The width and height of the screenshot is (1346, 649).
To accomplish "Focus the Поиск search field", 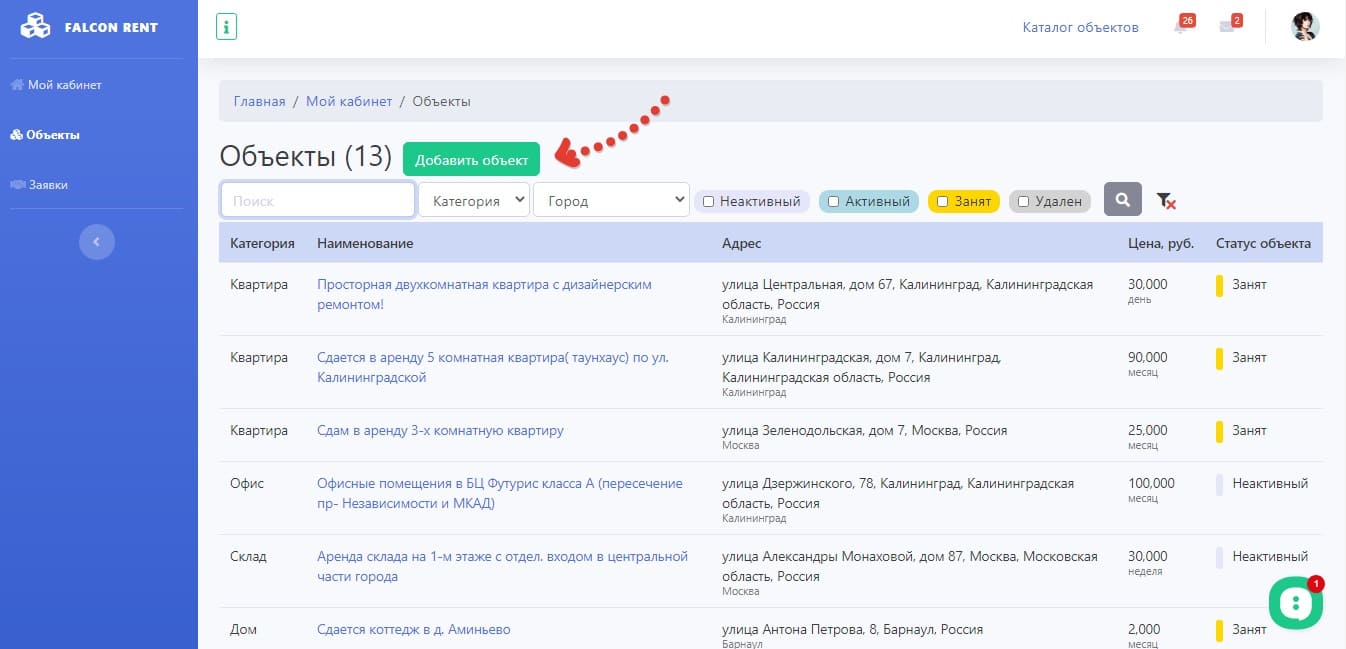I will pyautogui.click(x=317, y=200).
